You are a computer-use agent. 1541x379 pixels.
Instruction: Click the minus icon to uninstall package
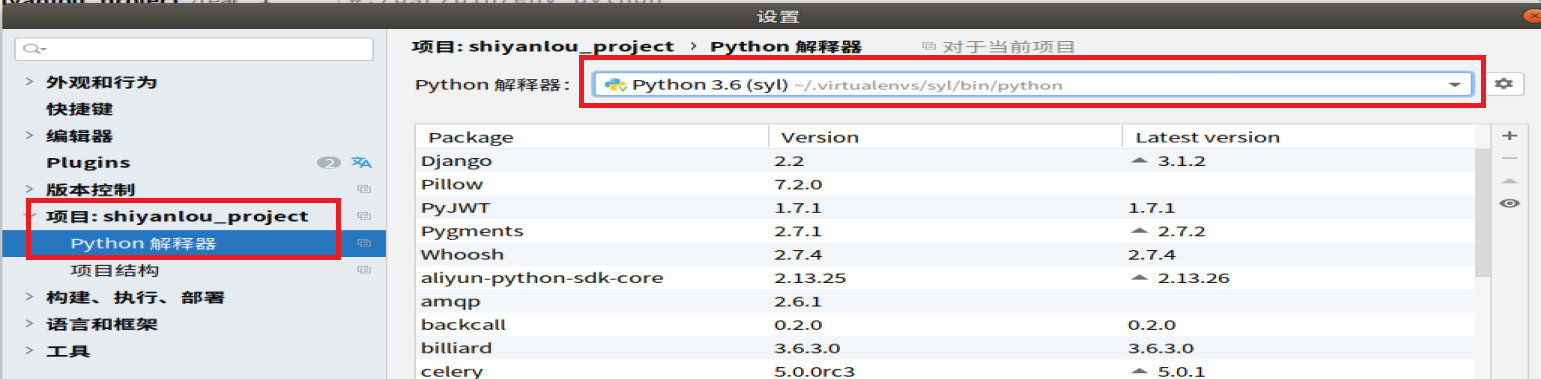tap(1510, 158)
